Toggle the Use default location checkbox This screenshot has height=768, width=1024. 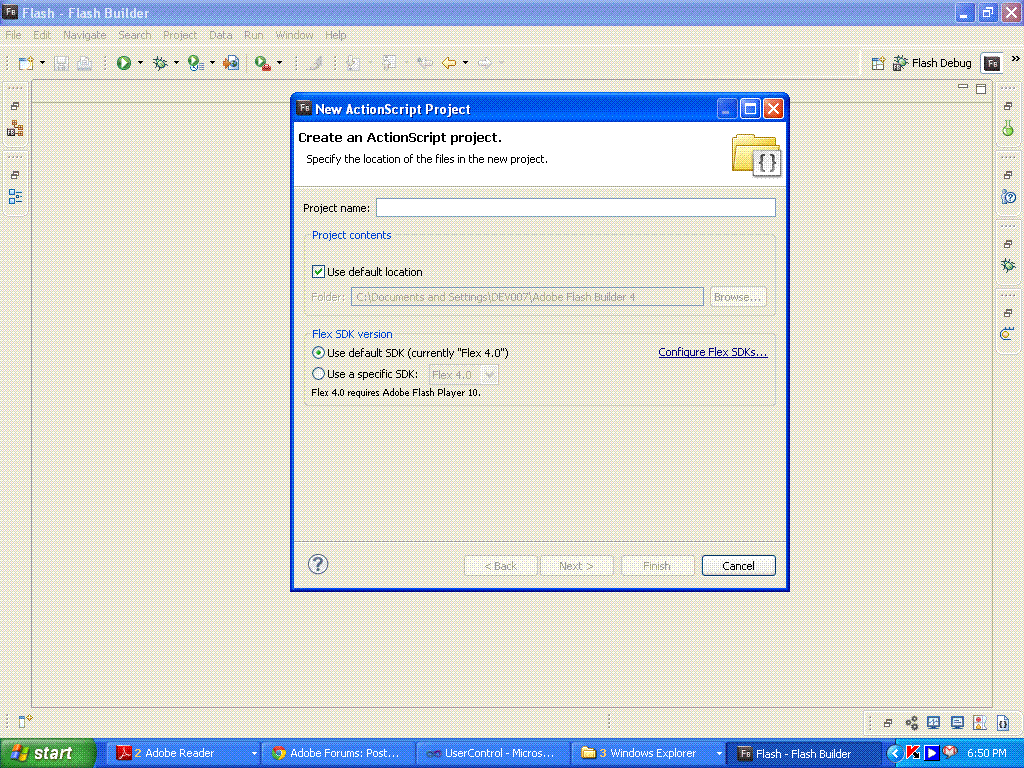click(318, 271)
